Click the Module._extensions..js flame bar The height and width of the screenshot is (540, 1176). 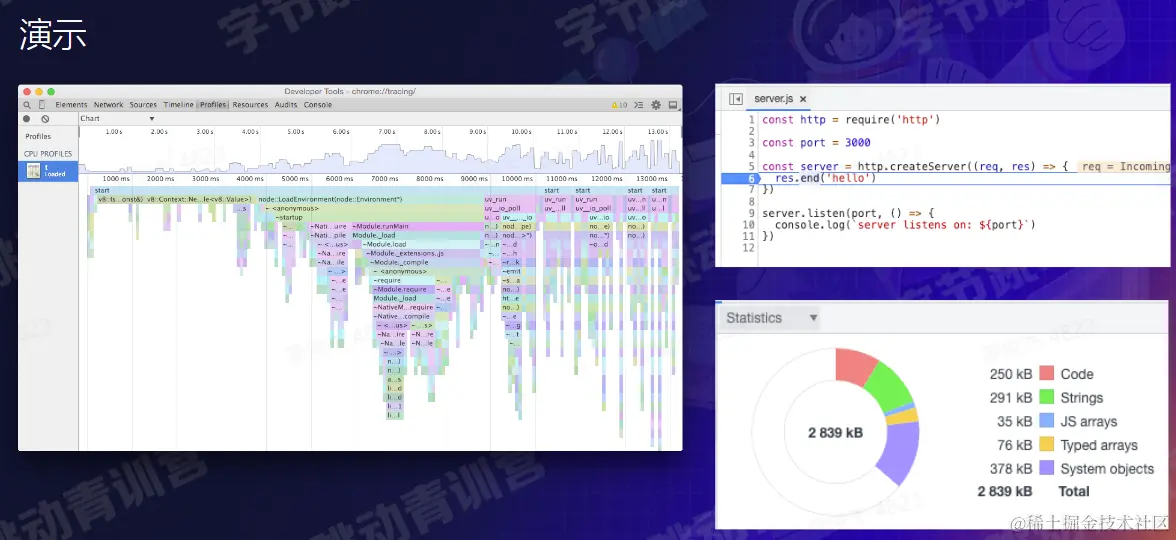click(423, 254)
